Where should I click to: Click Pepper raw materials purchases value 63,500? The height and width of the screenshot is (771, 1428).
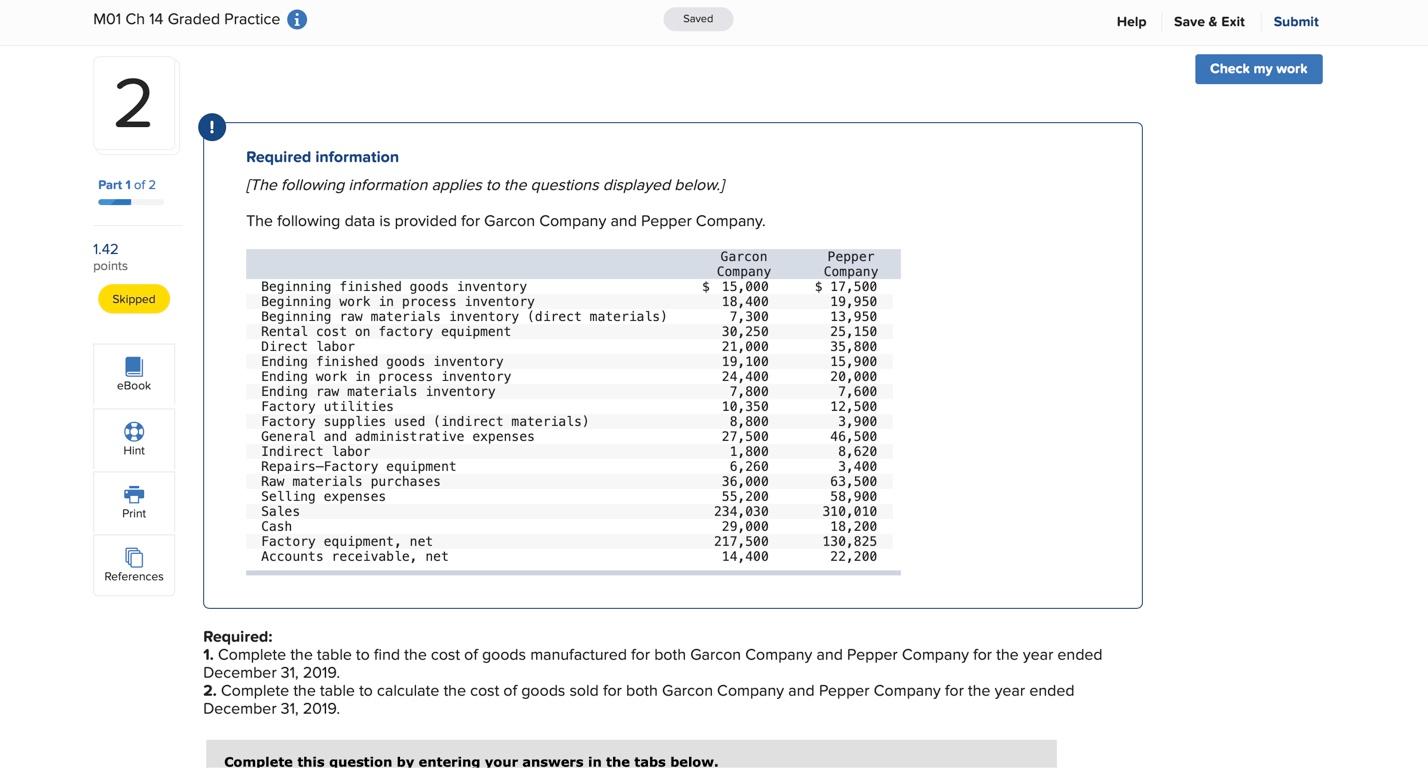click(x=853, y=482)
